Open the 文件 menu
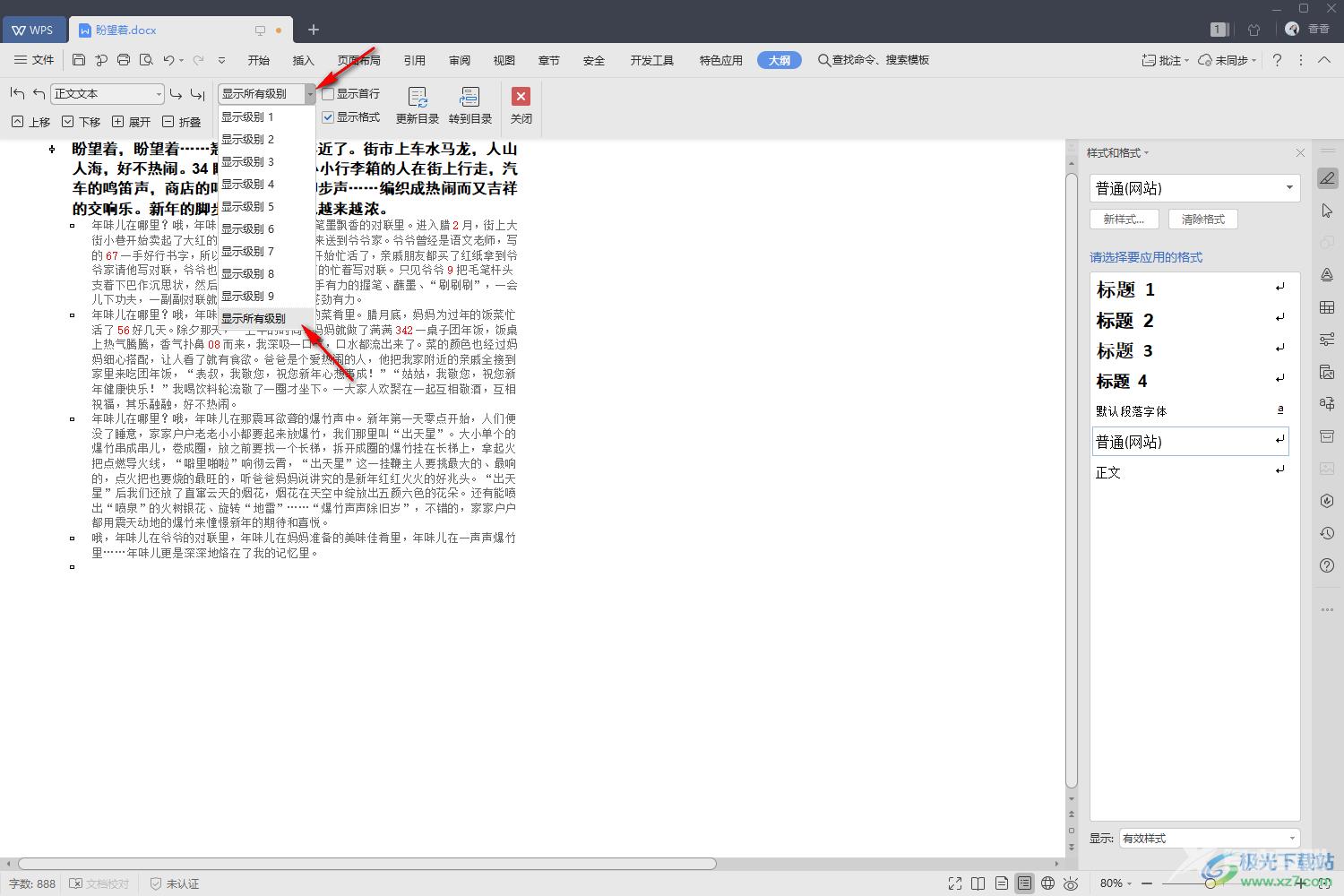This screenshot has height=896, width=1344. (34, 60)
